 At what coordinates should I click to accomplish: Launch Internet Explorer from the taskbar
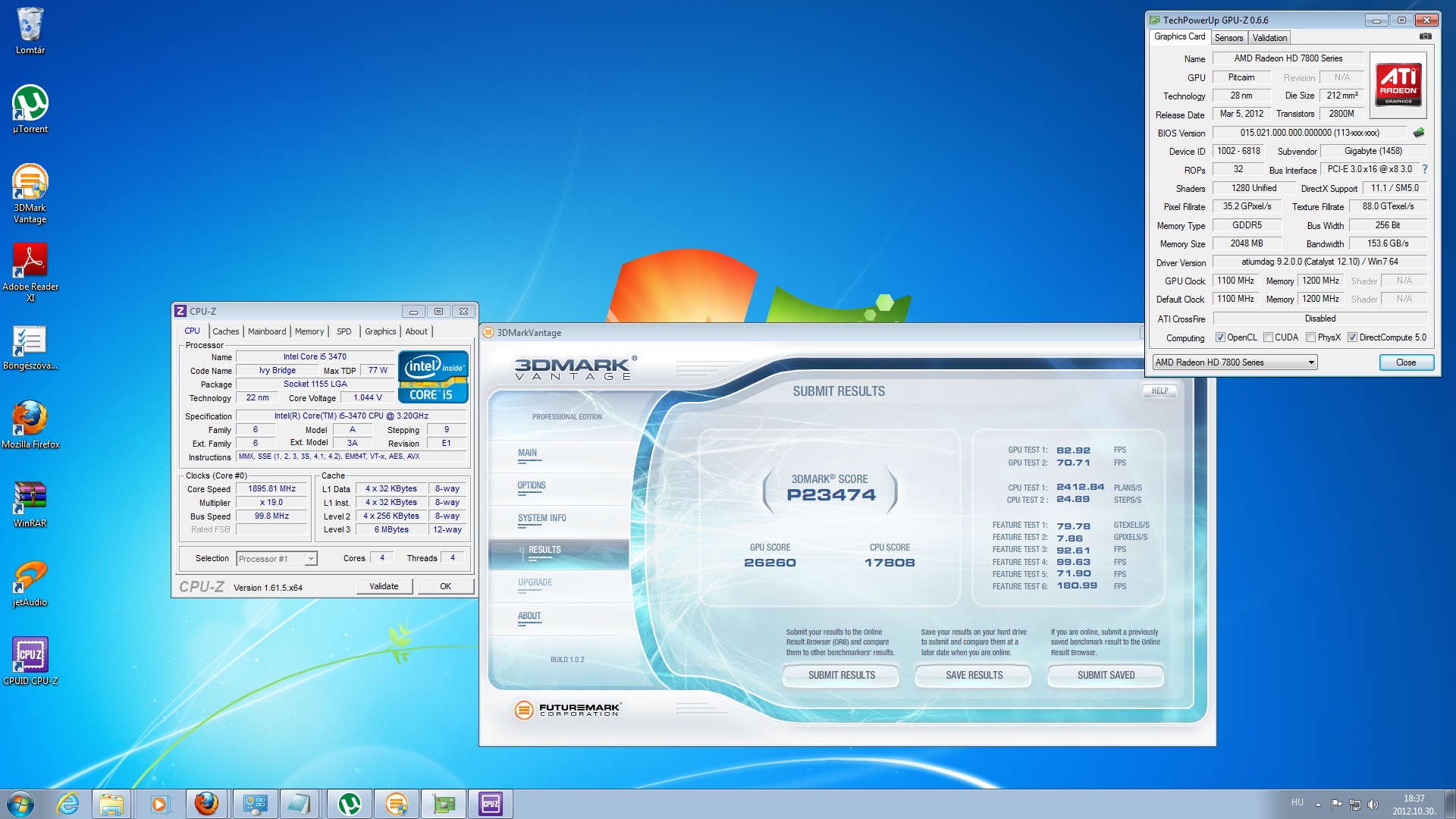point(68,804)
